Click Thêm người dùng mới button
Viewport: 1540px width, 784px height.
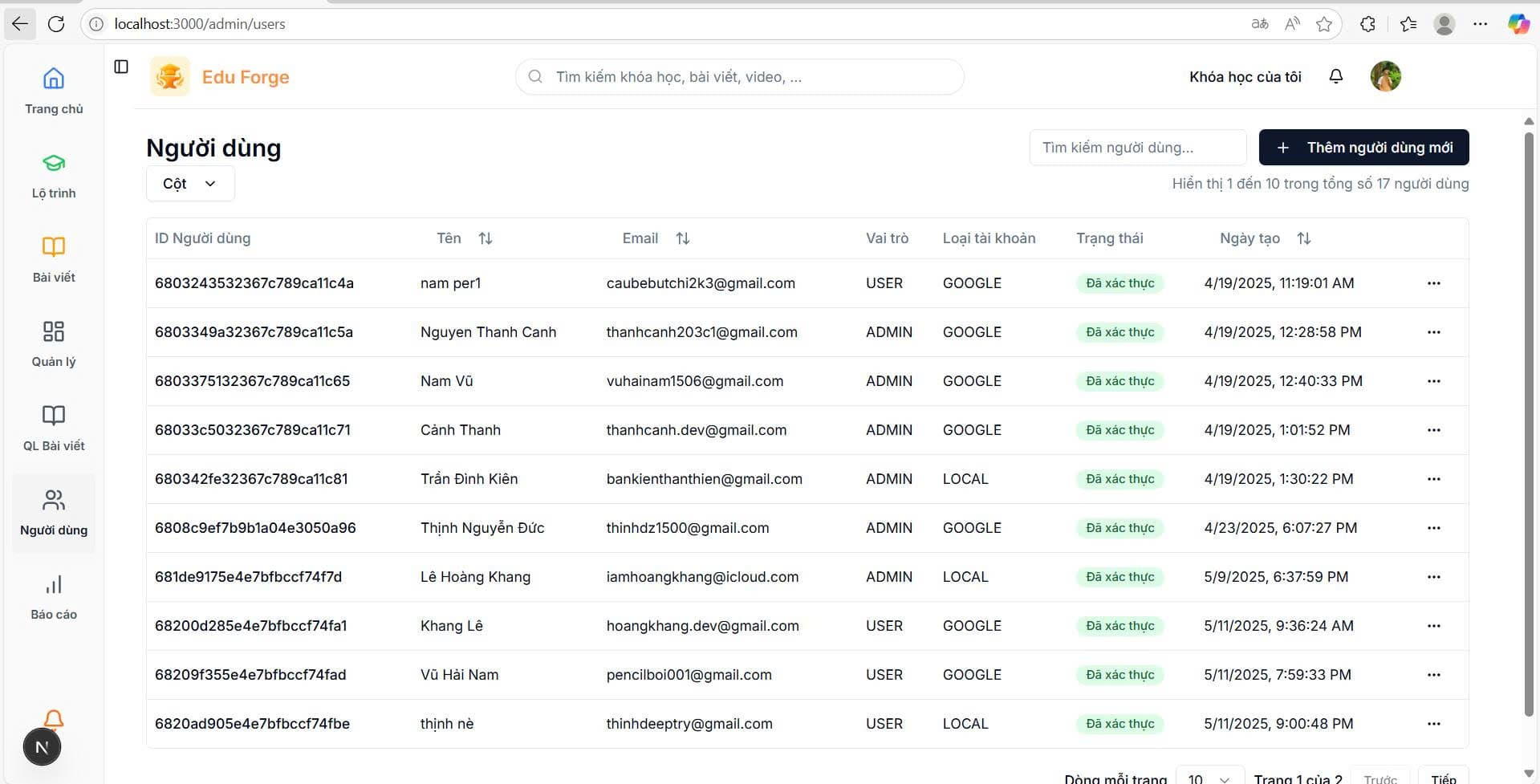pos(1363,148)
